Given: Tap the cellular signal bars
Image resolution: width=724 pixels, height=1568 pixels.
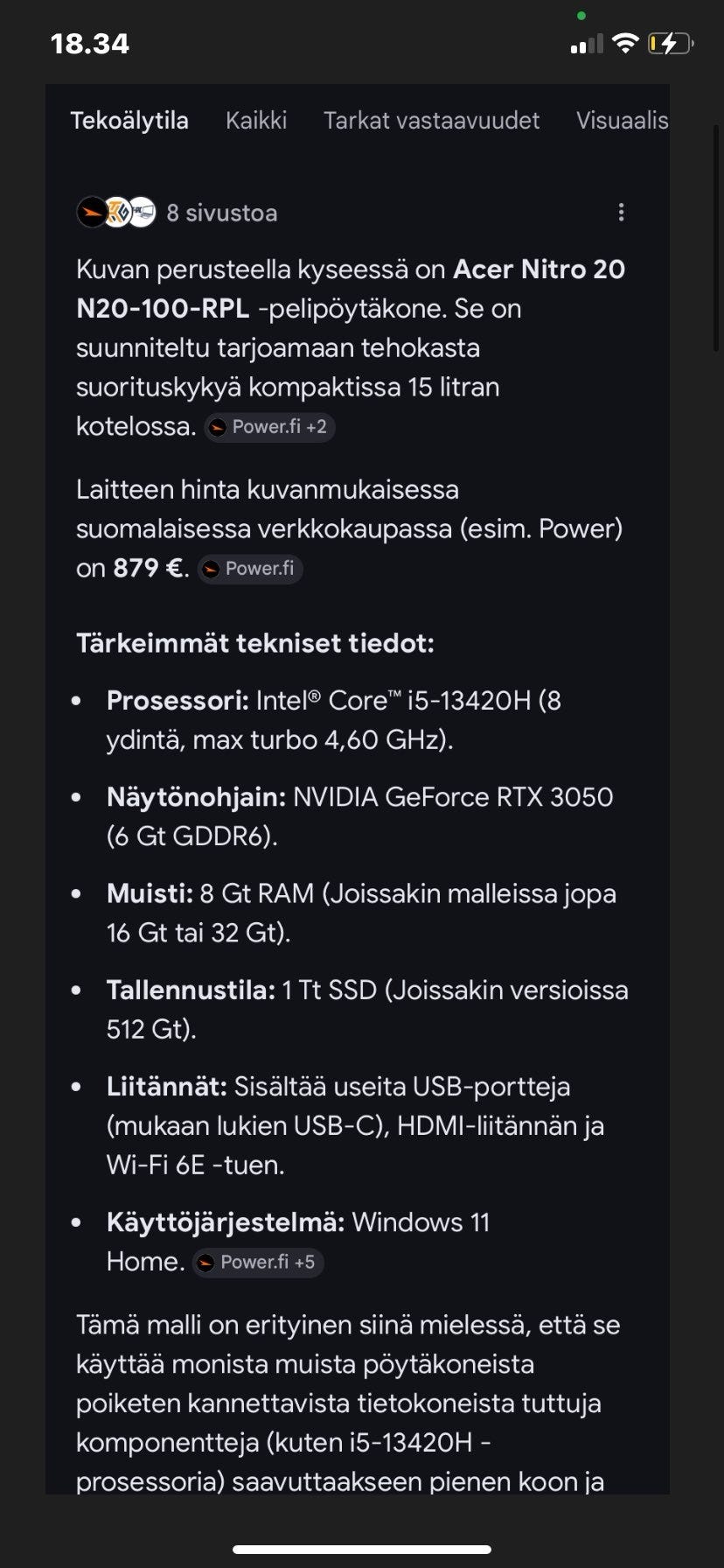Looking at the screenshot, I should (x=587, y=43).
